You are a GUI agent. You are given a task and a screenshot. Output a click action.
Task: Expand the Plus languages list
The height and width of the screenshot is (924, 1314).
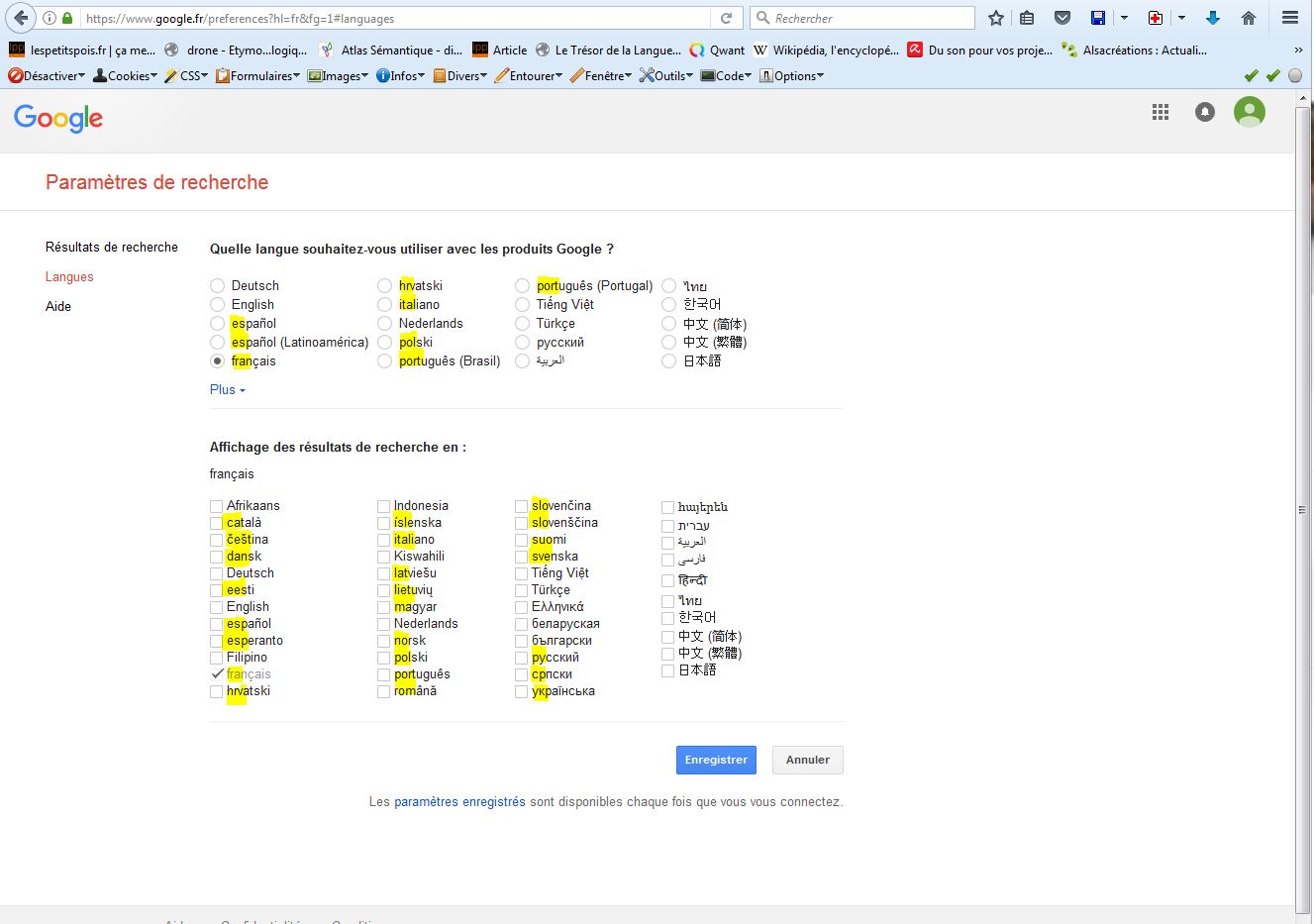227,390
